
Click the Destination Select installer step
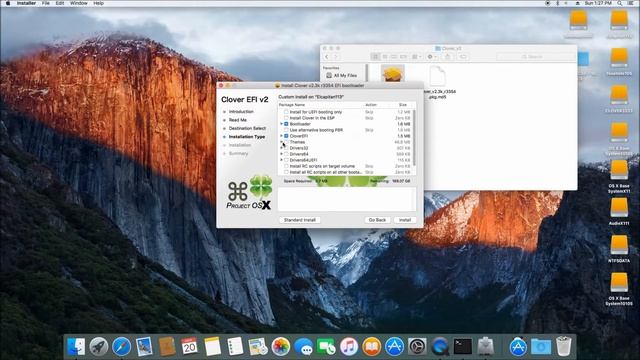click(x=247, y=128)
